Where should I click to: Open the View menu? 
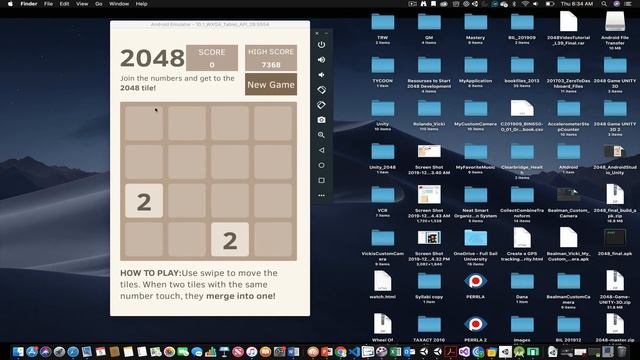tap(82, 4)
